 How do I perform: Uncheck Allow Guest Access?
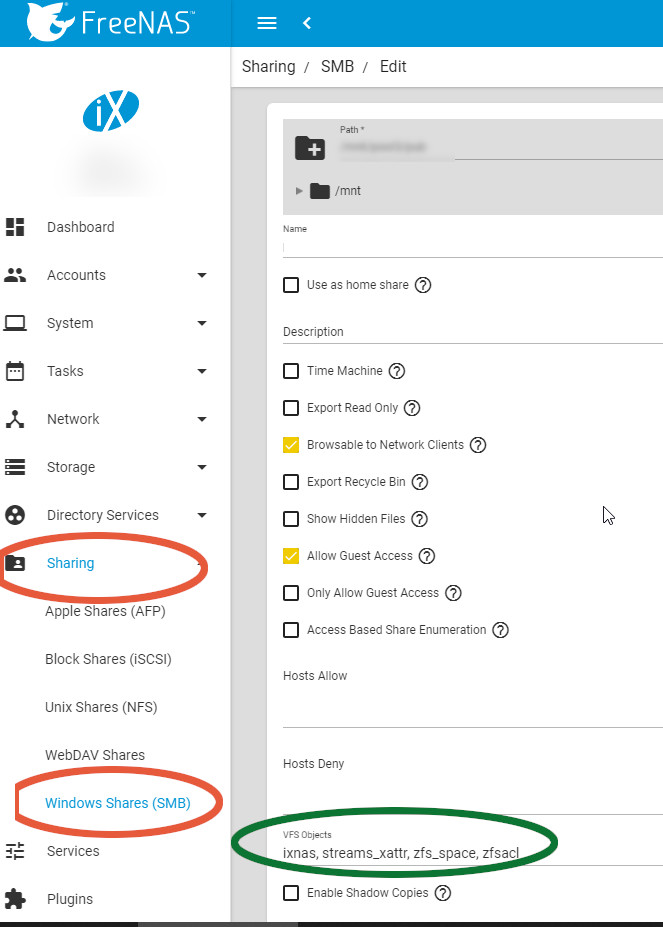tap(291, 556)
